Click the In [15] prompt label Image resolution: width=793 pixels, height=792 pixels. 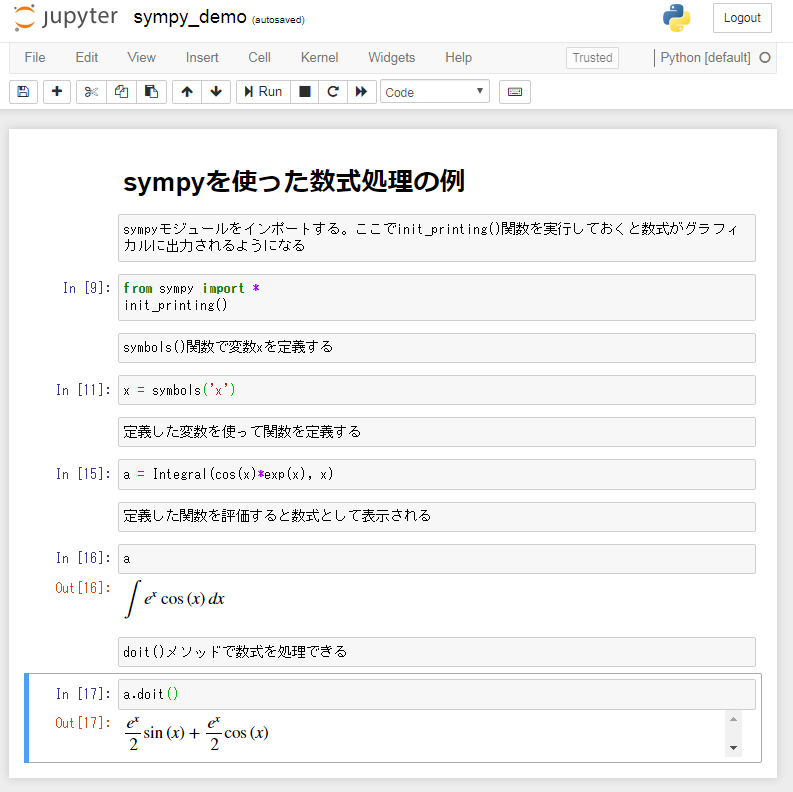click(x=83, y=474)
